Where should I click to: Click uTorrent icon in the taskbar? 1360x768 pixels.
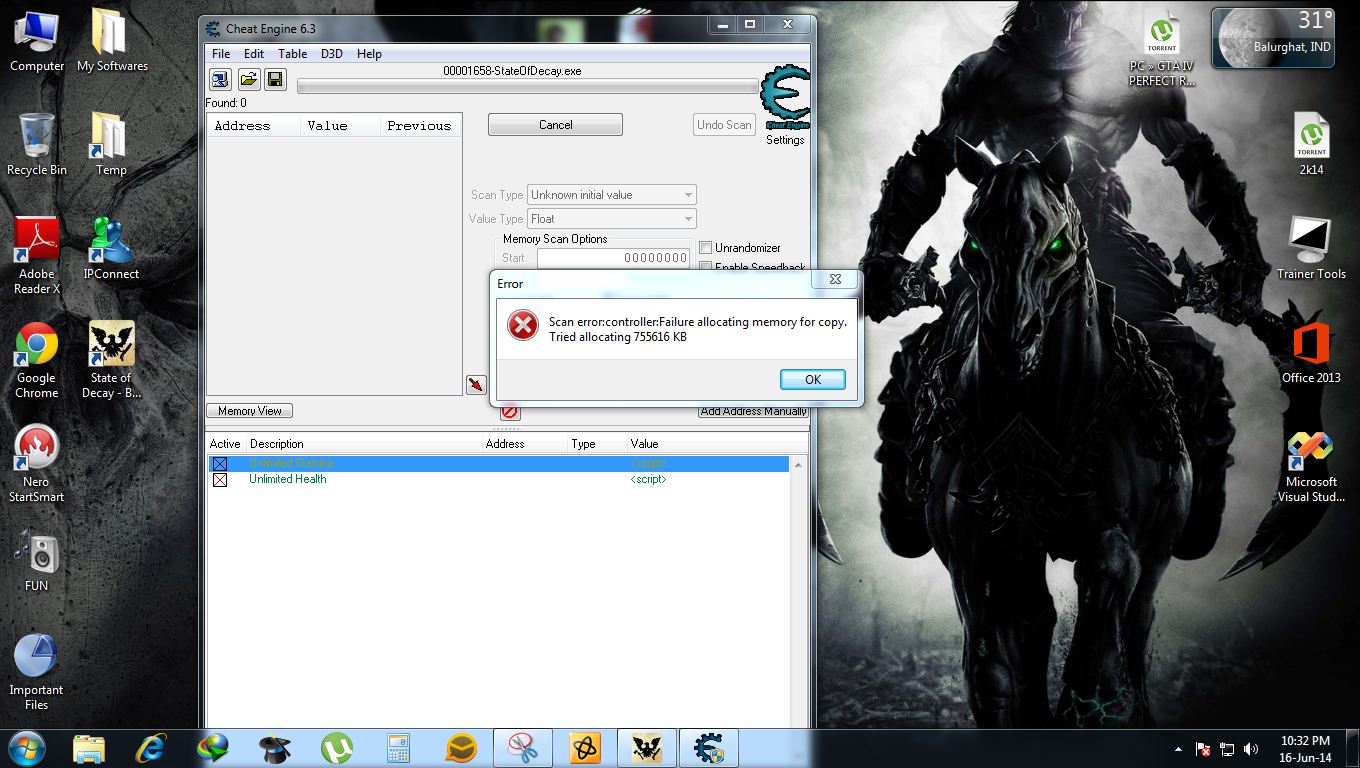pyautogui.click(x=337, y=747)
